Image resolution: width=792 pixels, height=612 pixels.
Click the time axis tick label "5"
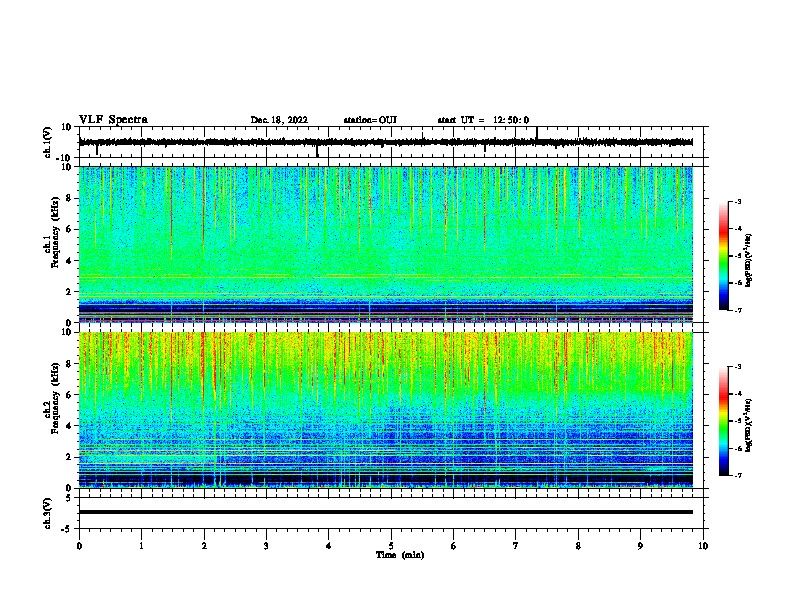point(391,546)
